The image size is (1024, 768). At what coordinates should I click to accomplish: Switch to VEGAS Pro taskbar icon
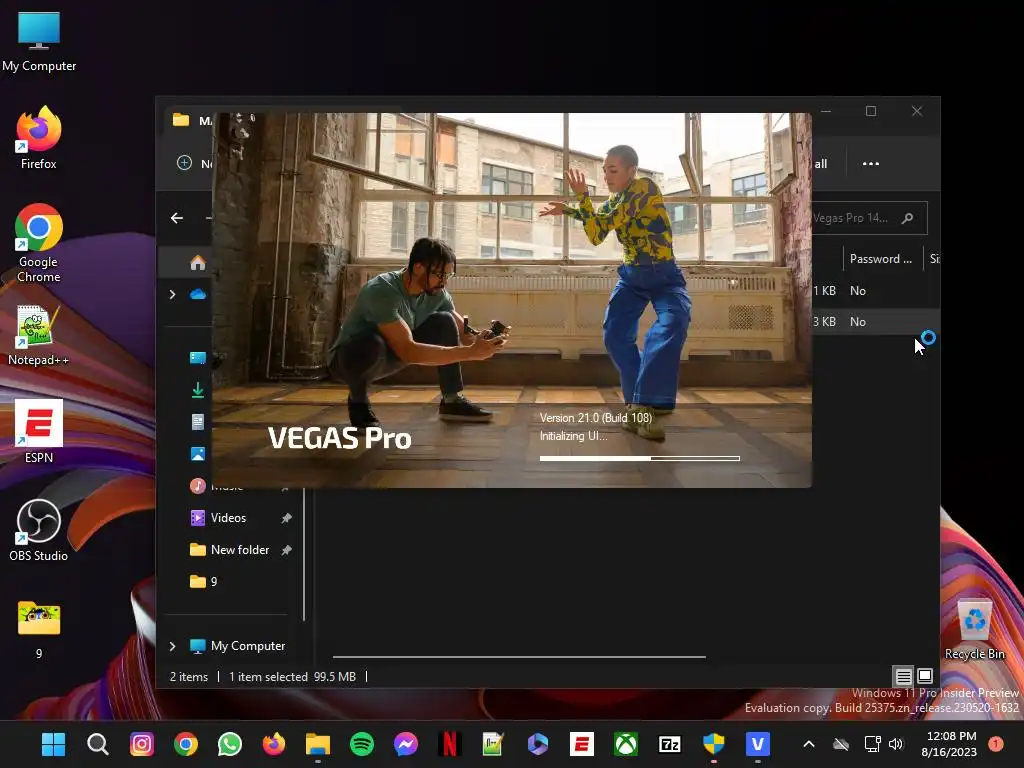coord(758,744)
